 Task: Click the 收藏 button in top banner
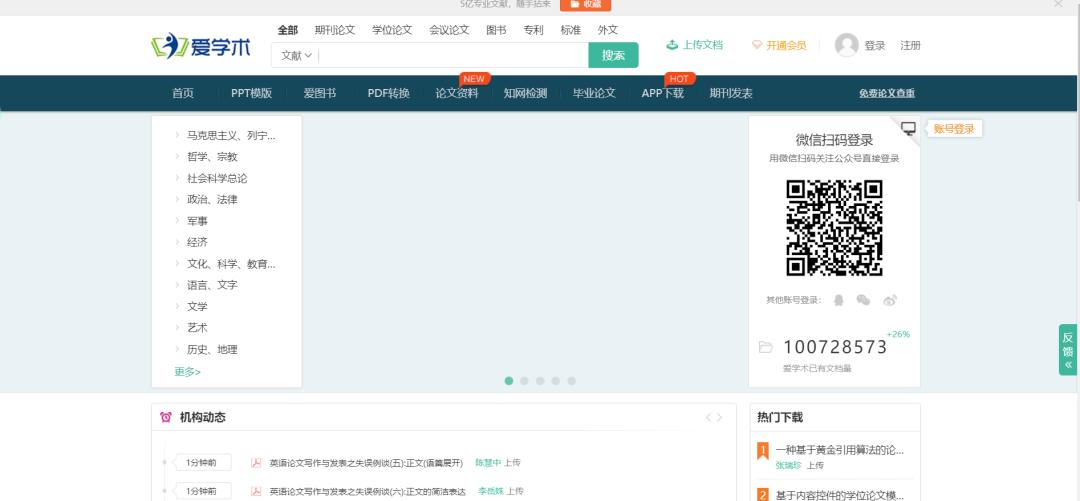click(585, 4)
